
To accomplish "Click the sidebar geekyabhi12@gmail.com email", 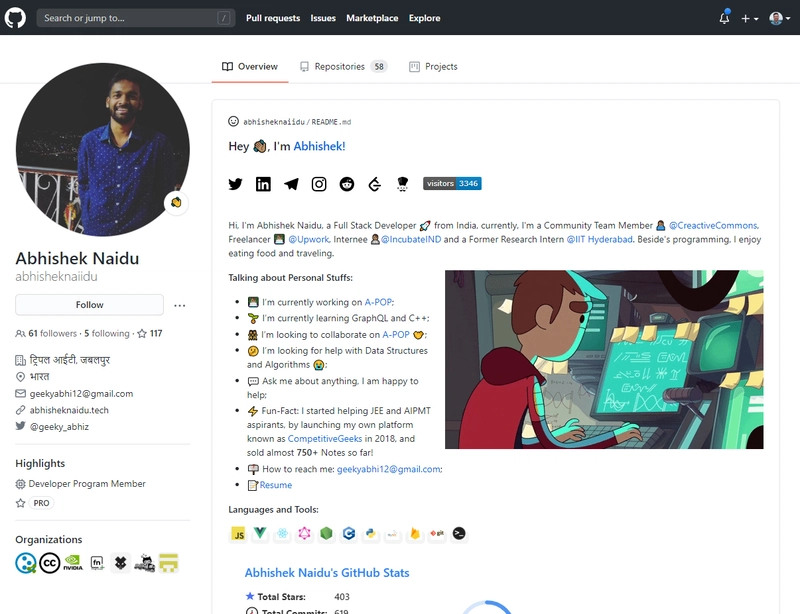I will tap(81, 394).
